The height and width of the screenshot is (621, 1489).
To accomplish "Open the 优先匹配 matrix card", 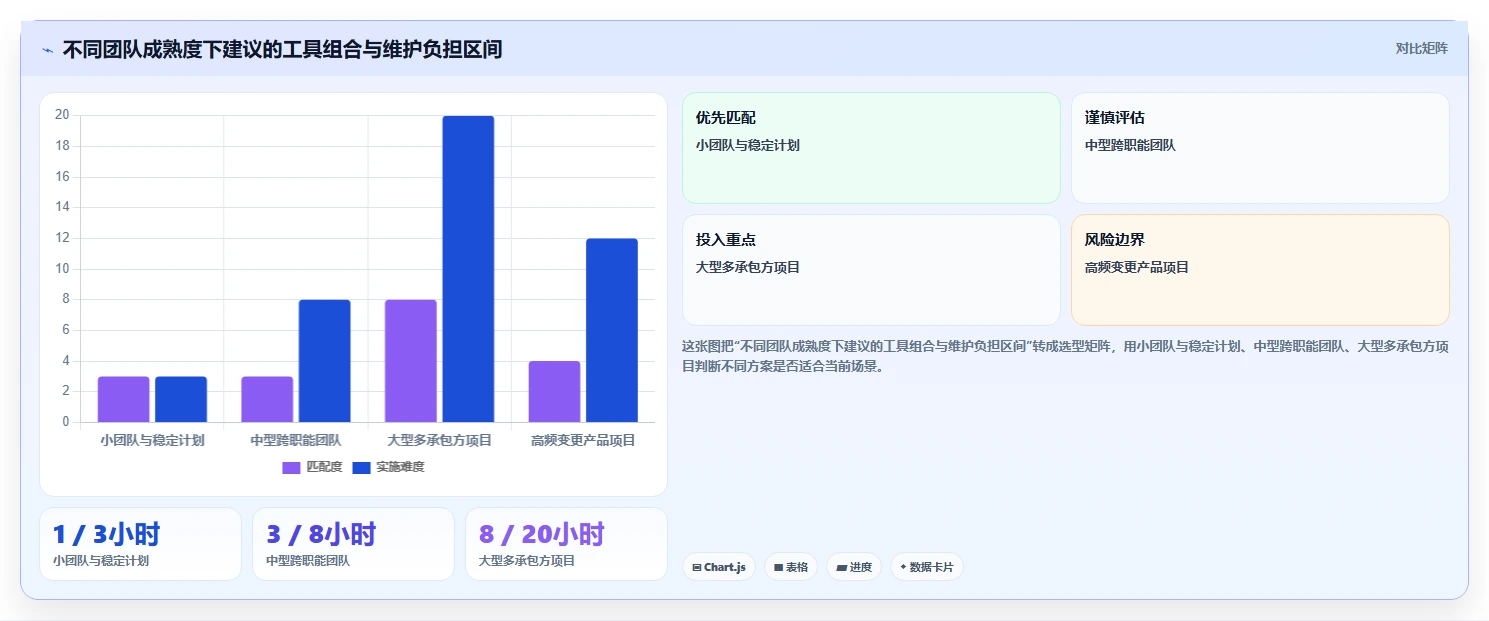I will click(871, 148).
